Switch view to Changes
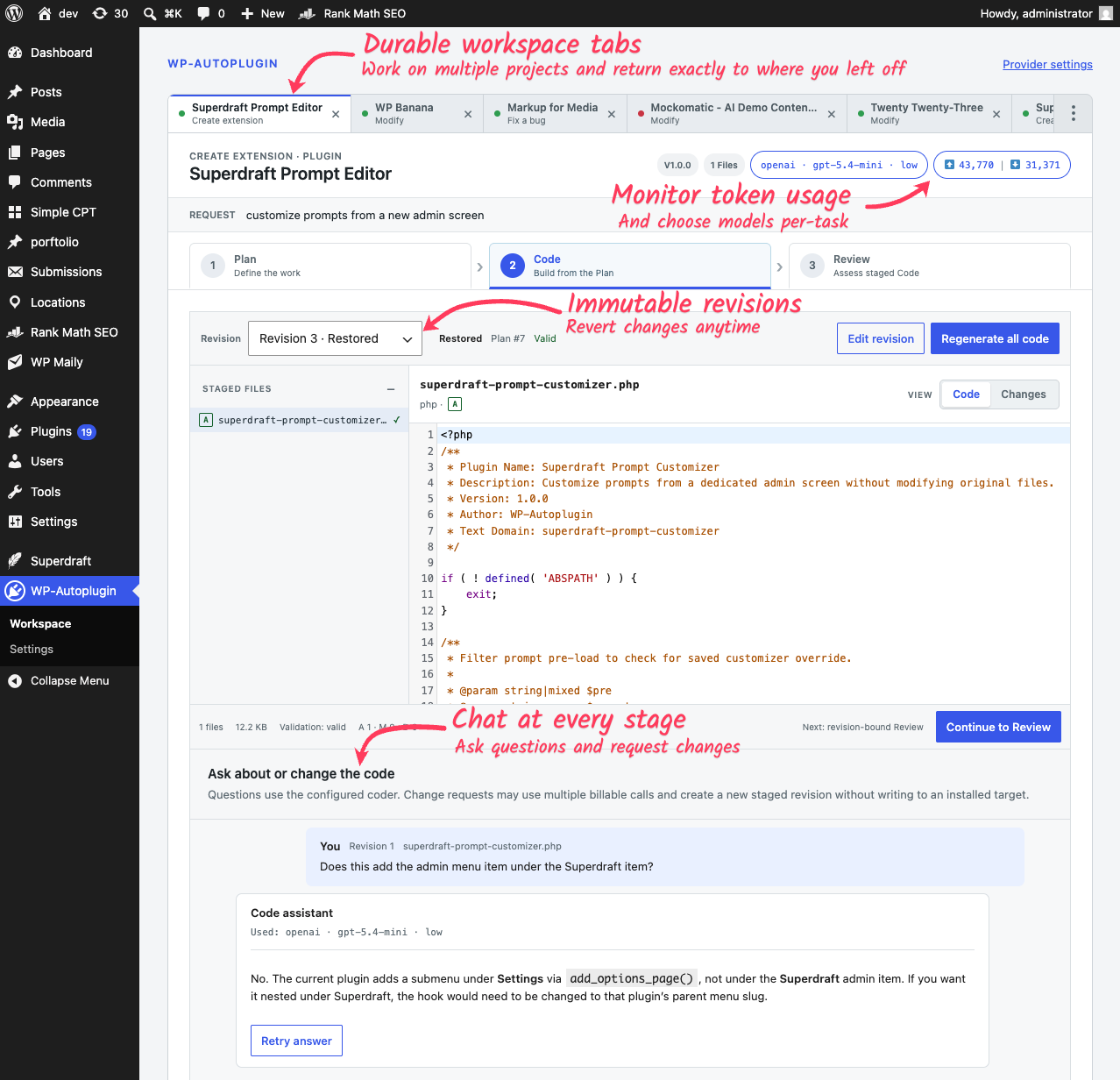 pyautogui.click(x=1024, y=394)
